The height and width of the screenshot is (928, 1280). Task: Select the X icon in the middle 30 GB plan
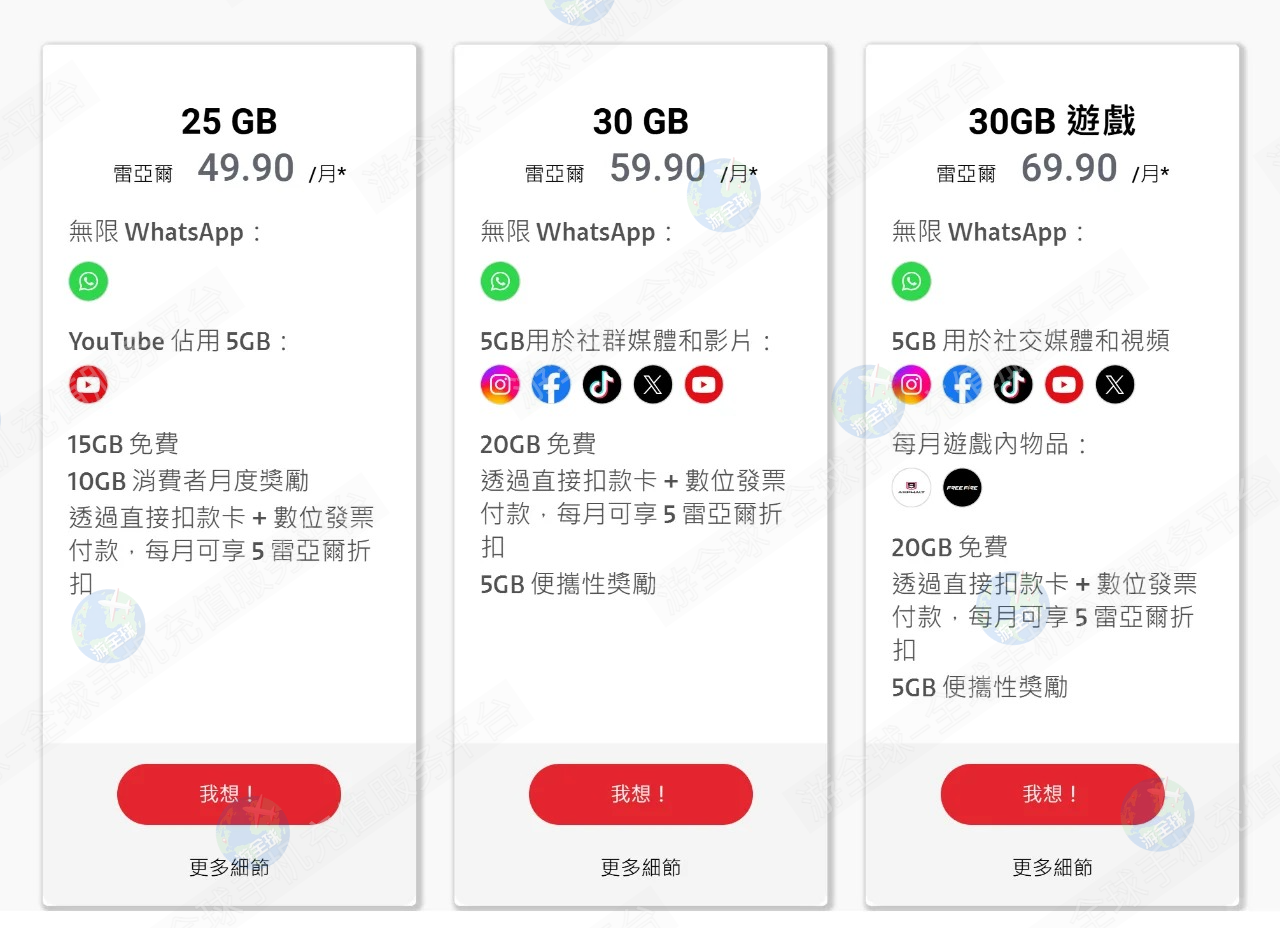click(x=653, y=385)
